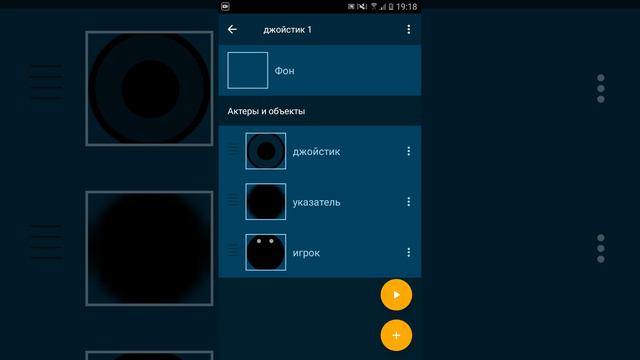Select игрок actor thumbnail

point(266,252)
